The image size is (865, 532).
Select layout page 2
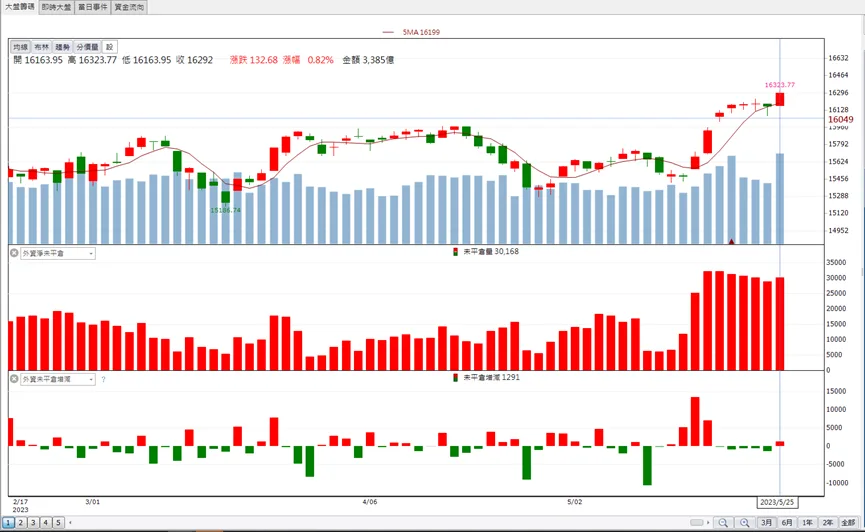(x=21, y=522)
